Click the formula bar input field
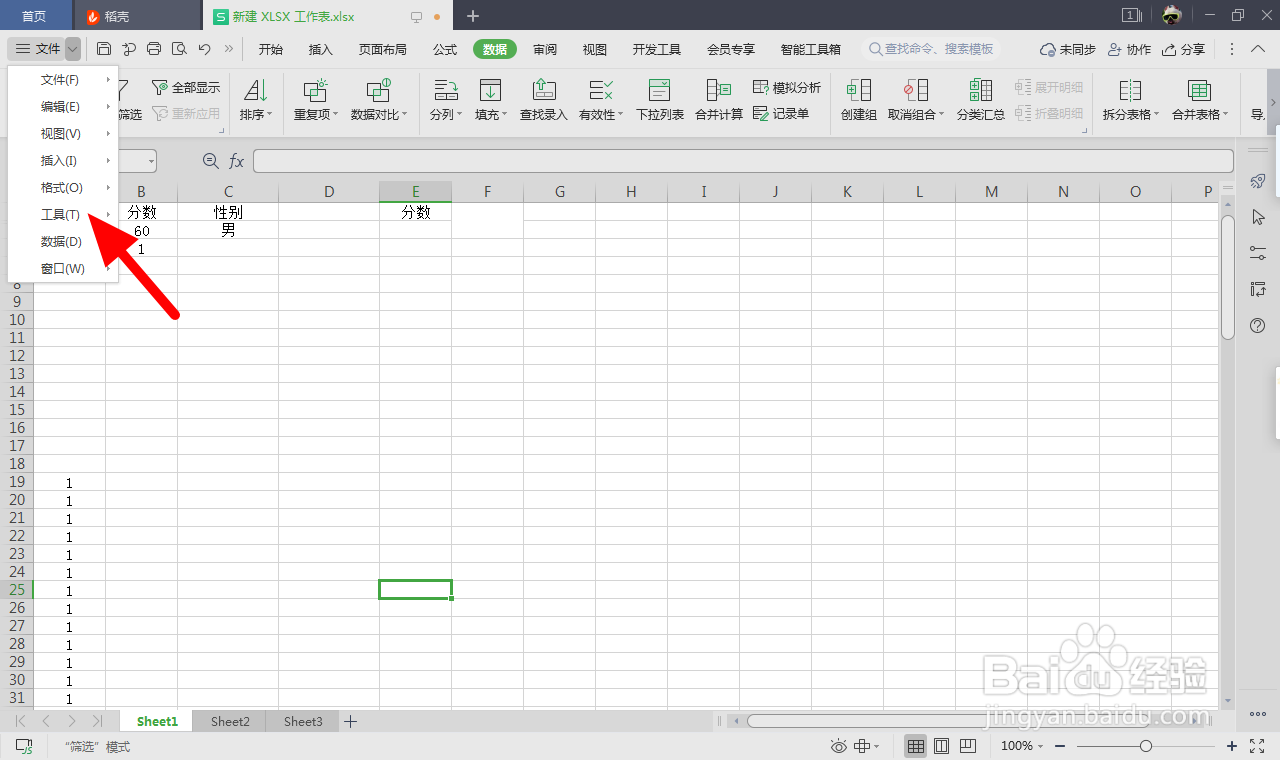This screenshot has height=760, width=1280. click(x=743, y=161)
